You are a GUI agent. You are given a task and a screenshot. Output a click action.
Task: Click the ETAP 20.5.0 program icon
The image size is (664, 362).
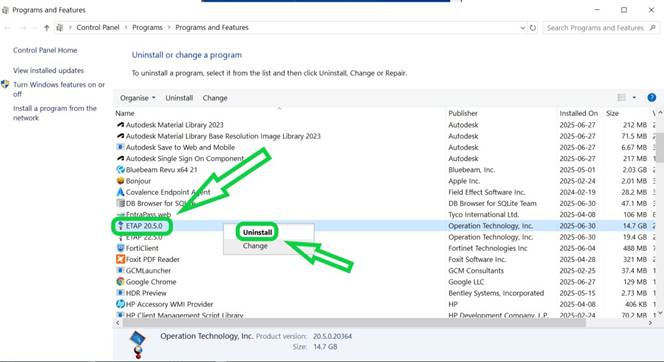pos(120,226)
